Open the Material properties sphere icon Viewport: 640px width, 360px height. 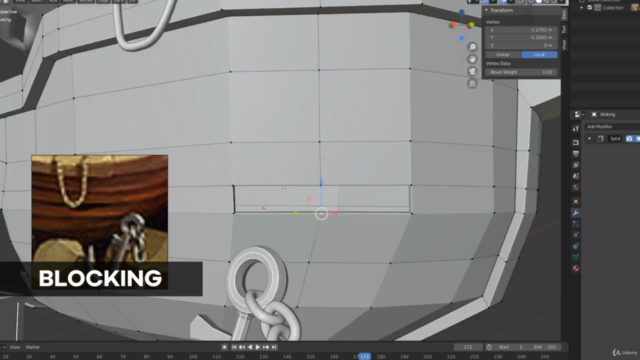[x=576, y=269]
